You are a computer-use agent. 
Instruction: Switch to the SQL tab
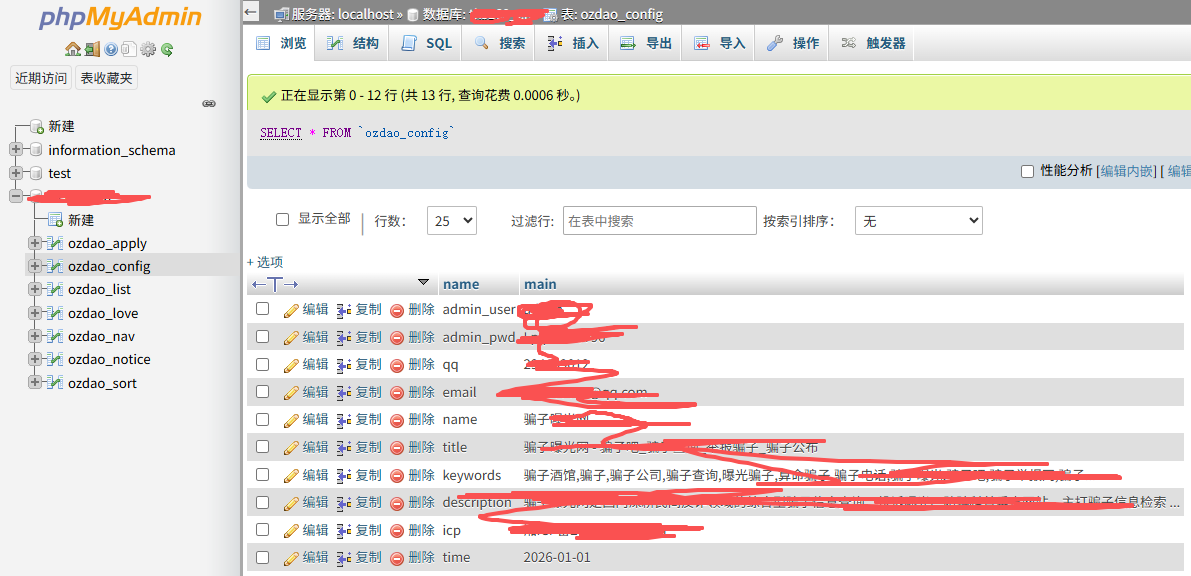pyautogui.click(x=426, y=43)
